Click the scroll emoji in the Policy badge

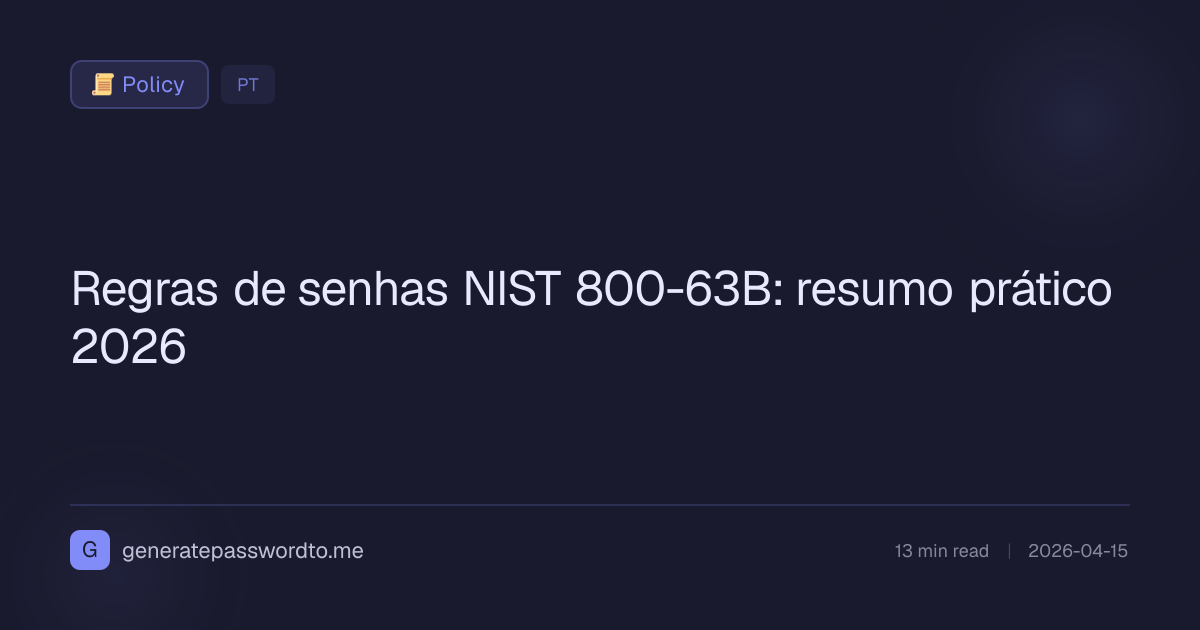[102, 85]
